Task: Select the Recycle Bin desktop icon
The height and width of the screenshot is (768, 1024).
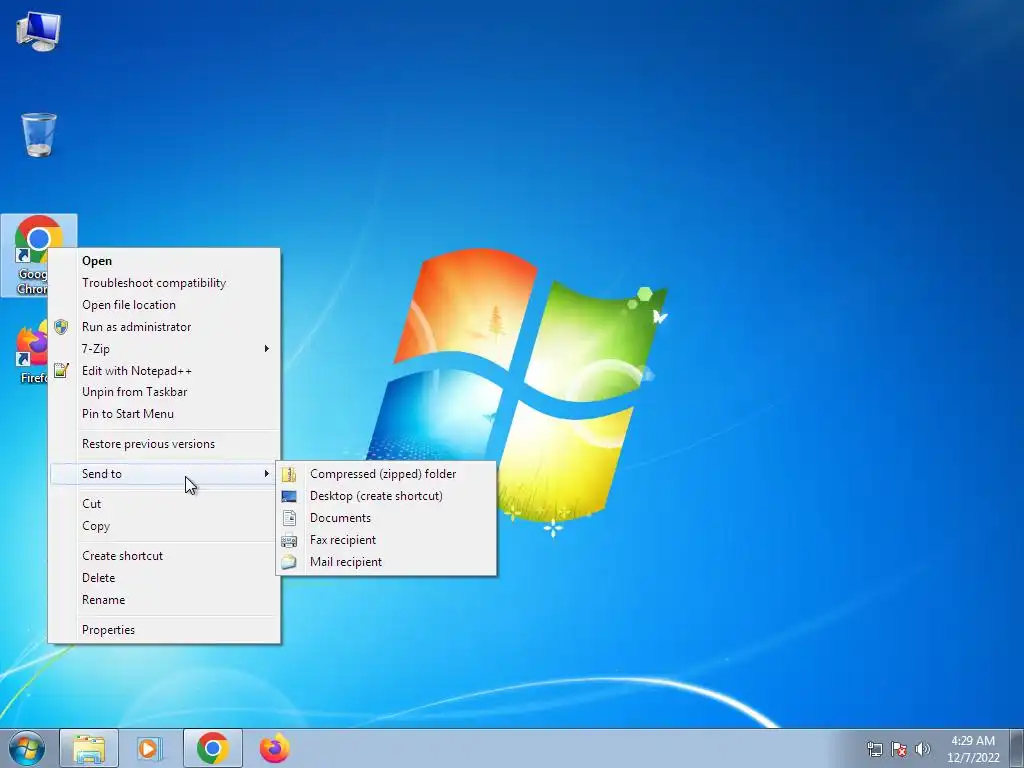Action: pos(39,135)
